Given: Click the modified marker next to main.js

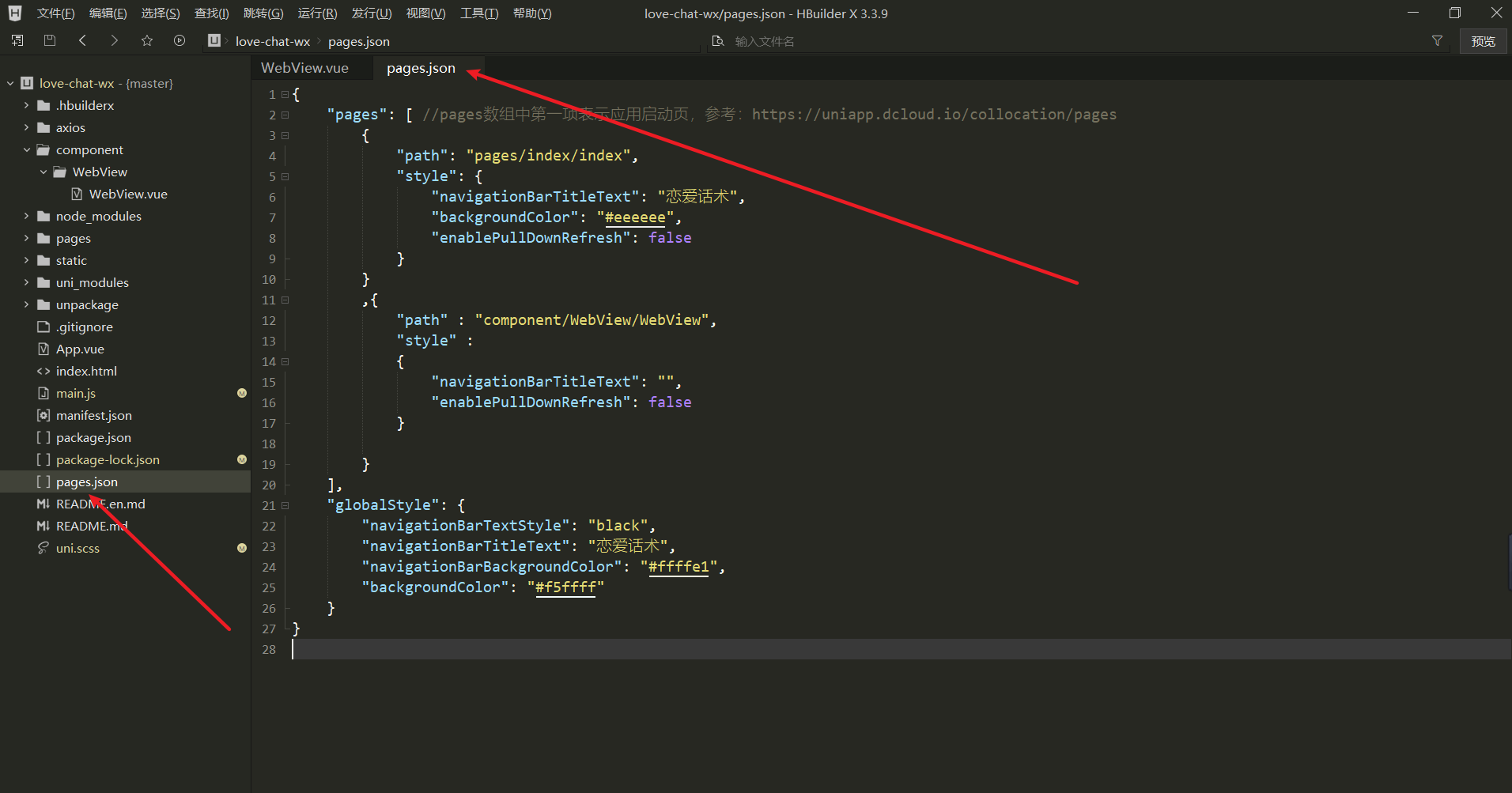Looking at the screenshot, I should click(242, 393).
